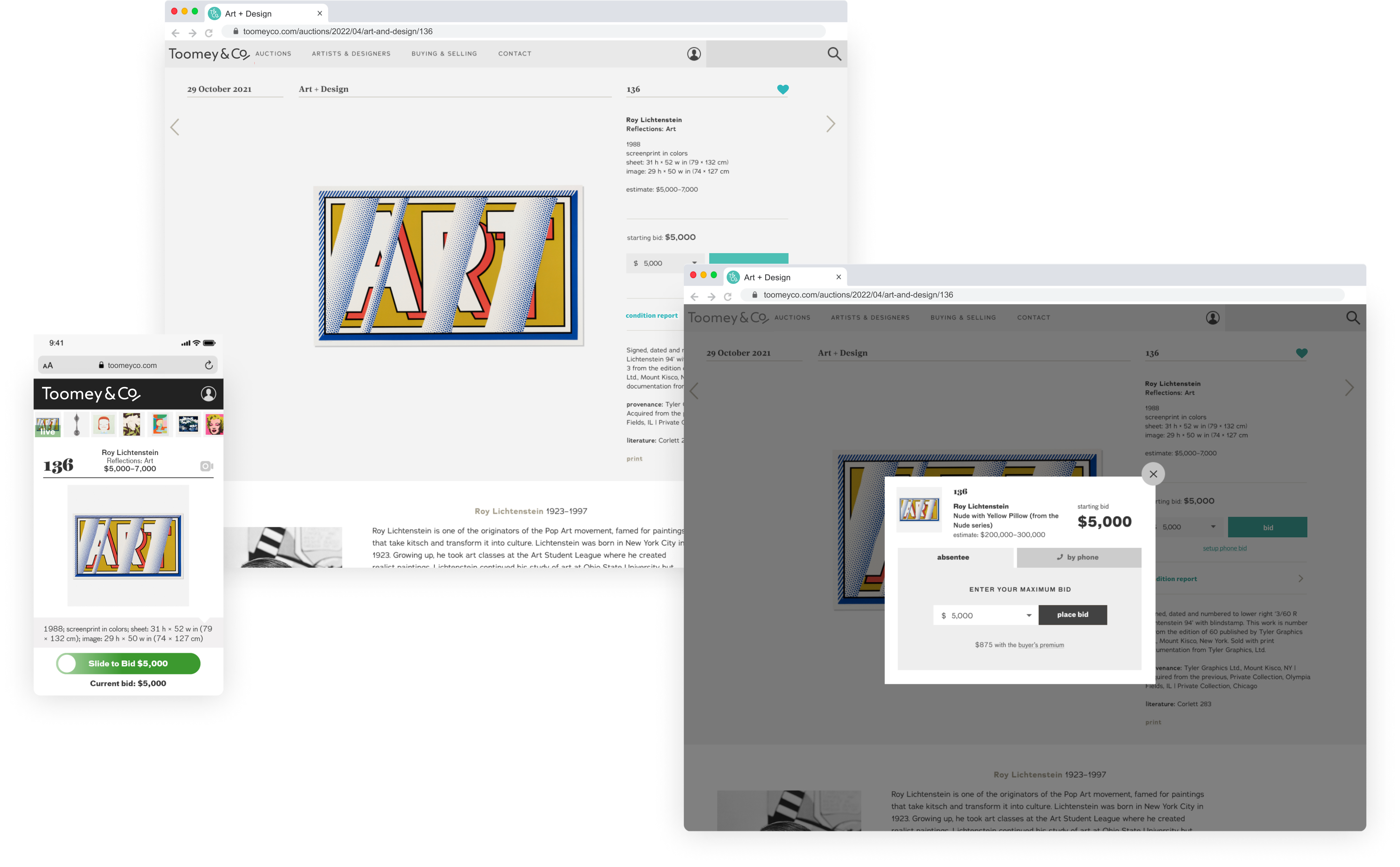Click Toomey & Co logo in back window
Screen dimensions: 1400x867
pos(209,54)
